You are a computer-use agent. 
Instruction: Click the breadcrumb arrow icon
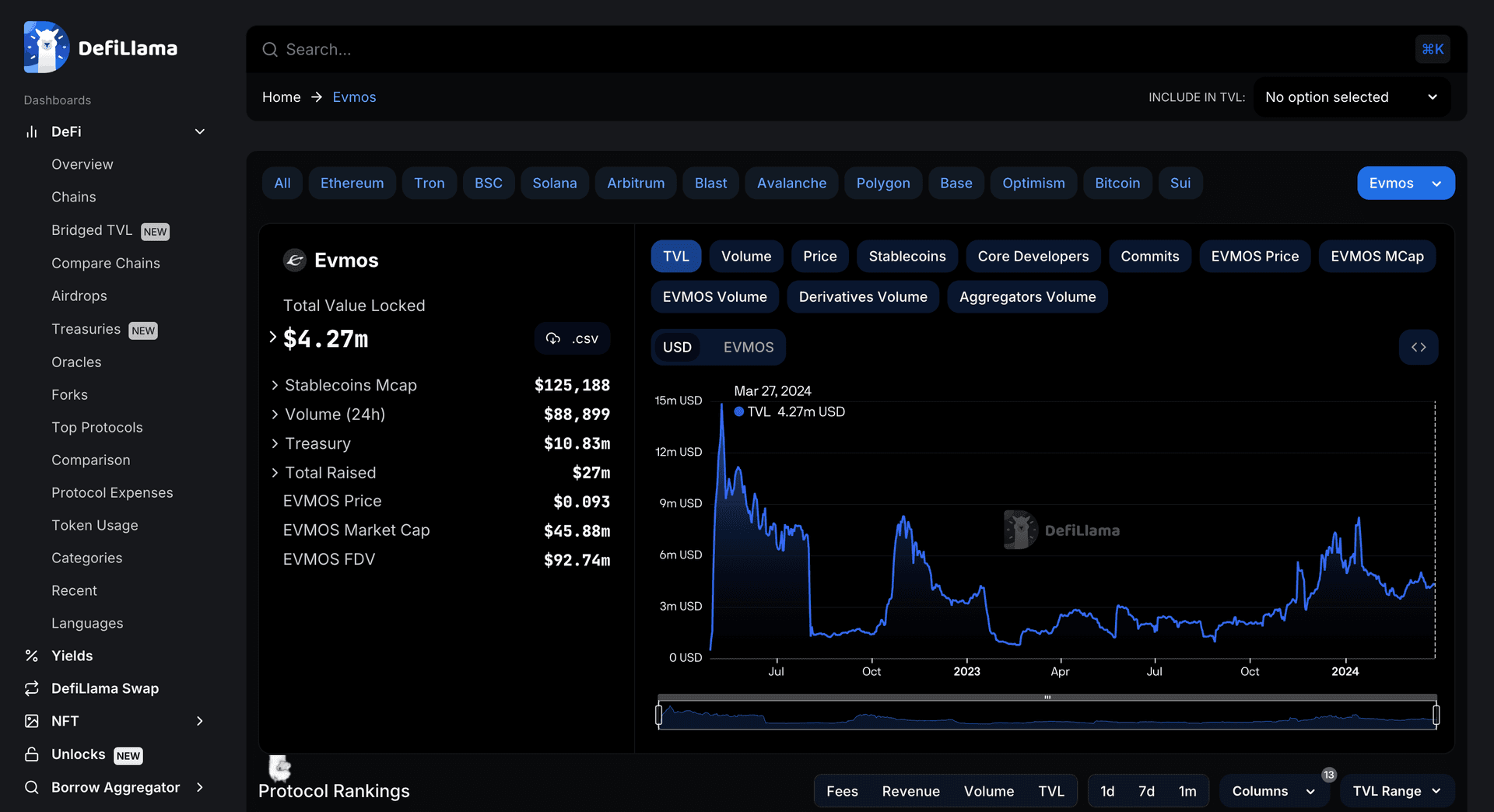click(x=317, y=97)
